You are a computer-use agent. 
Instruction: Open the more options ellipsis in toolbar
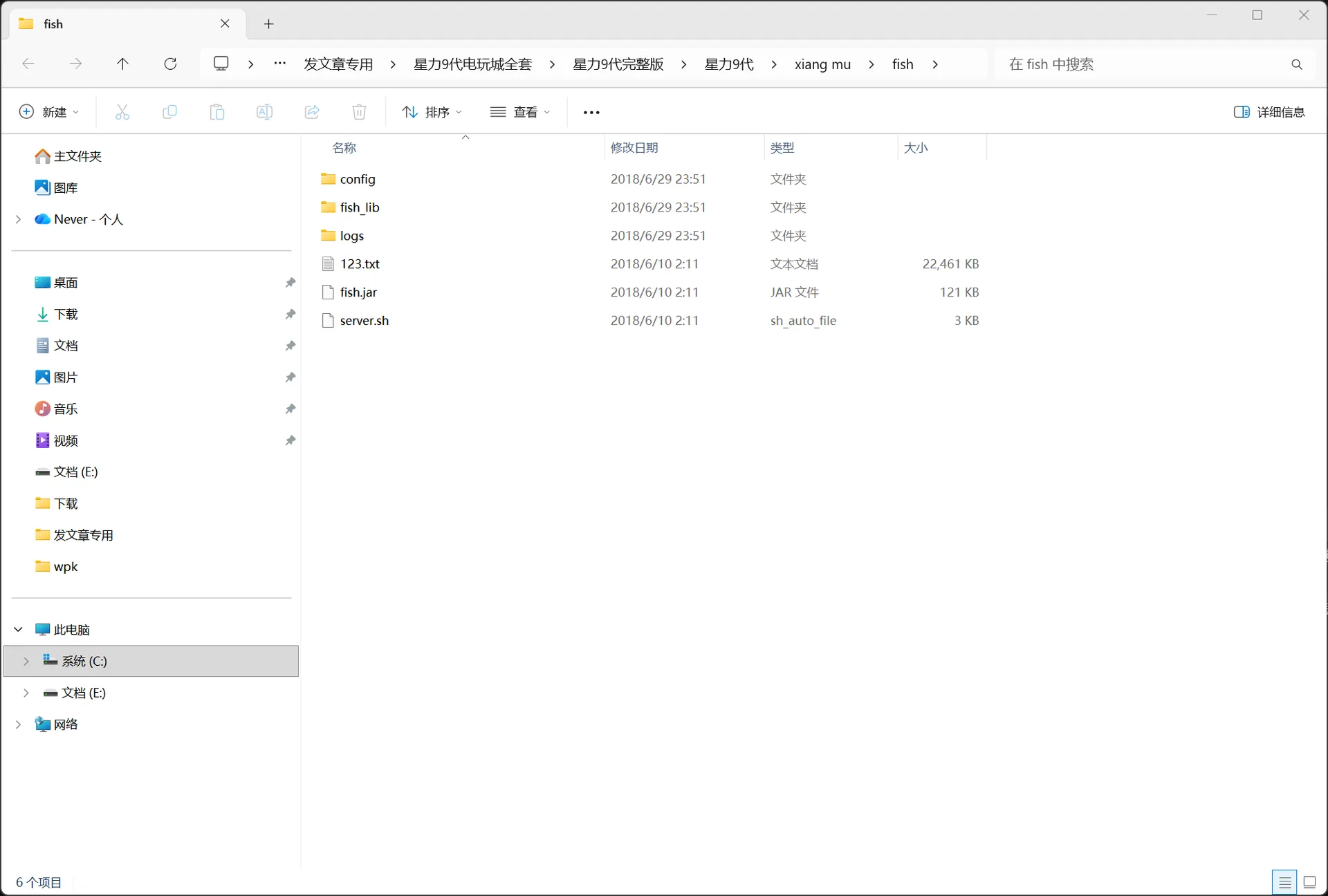pos(591,112)
